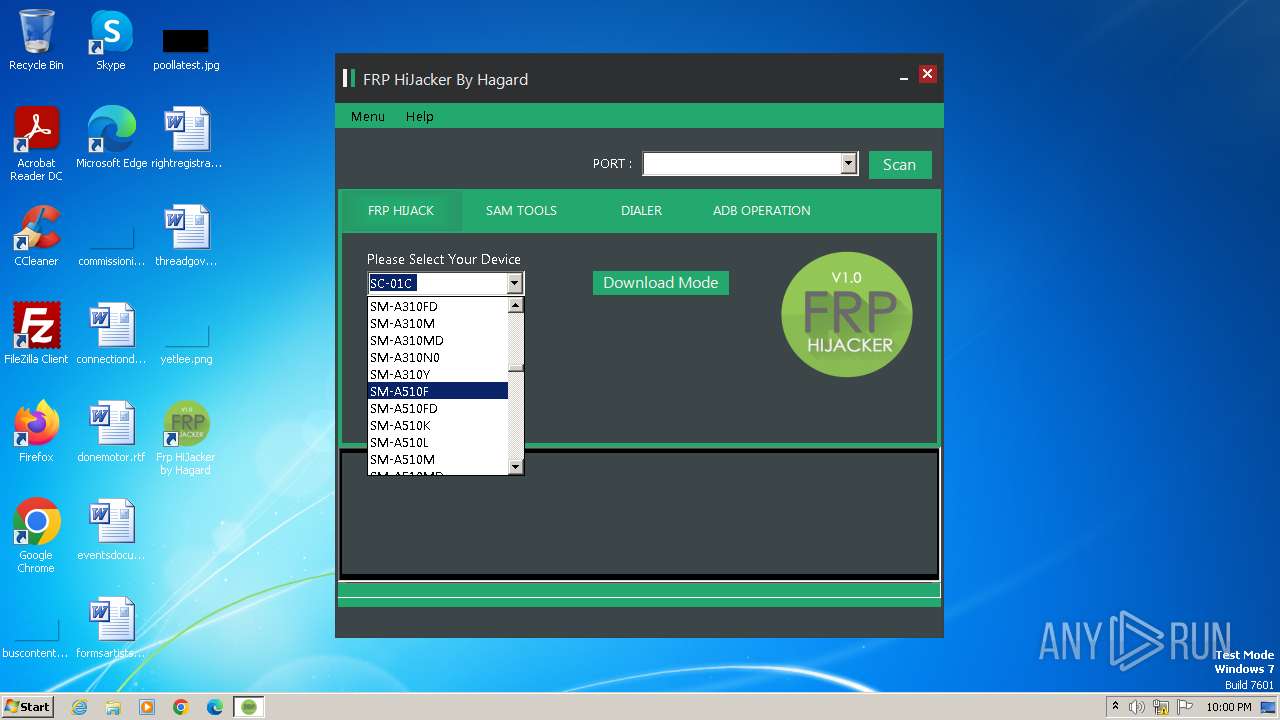Select SM-A310Y from device list
This screenshot has height=720, width=1280.
[438, 374]
